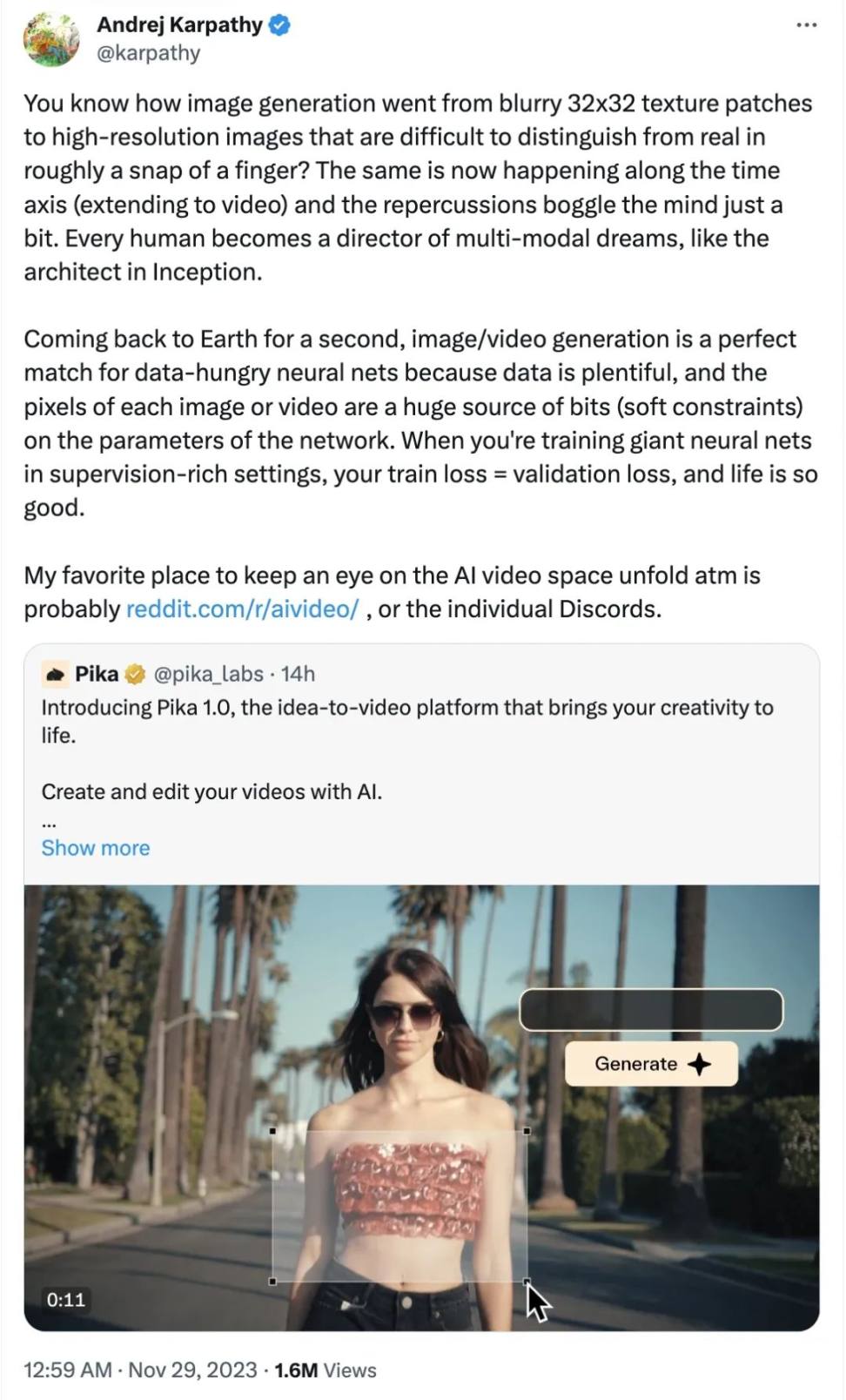The image size is (846, 1400).
Task: Expand quoted post with Show more
Action: (x=96, y=848)
